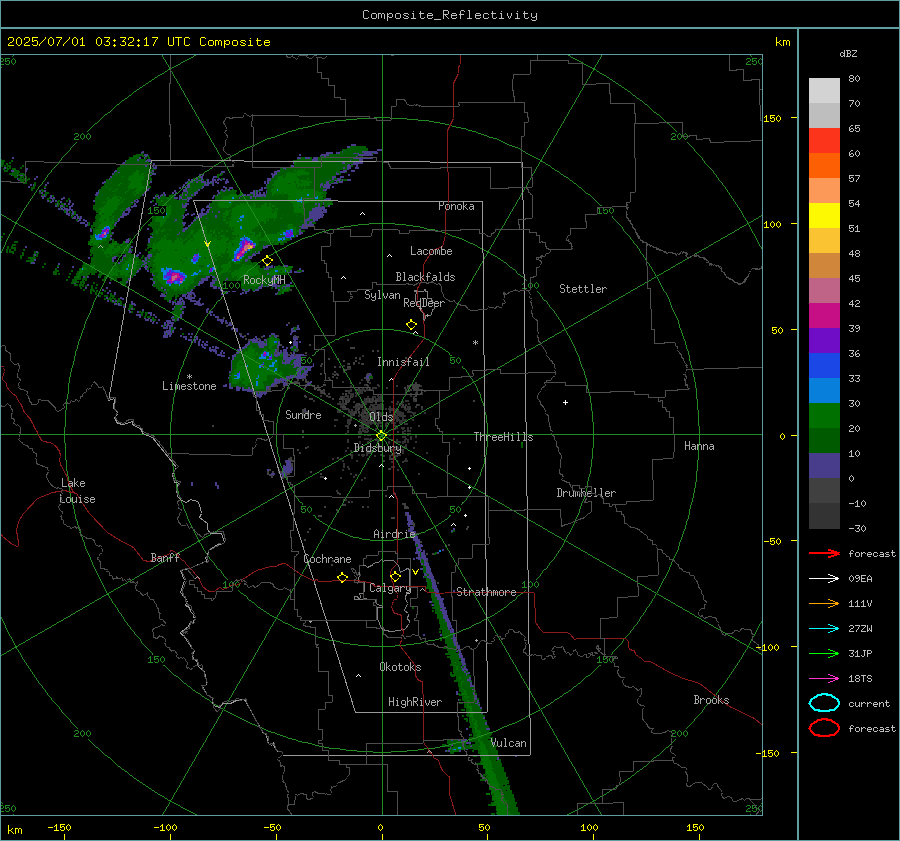Click the 'Drumheller' city label
The width and height of the screenshot is (900, 841).
click(586, 493)
